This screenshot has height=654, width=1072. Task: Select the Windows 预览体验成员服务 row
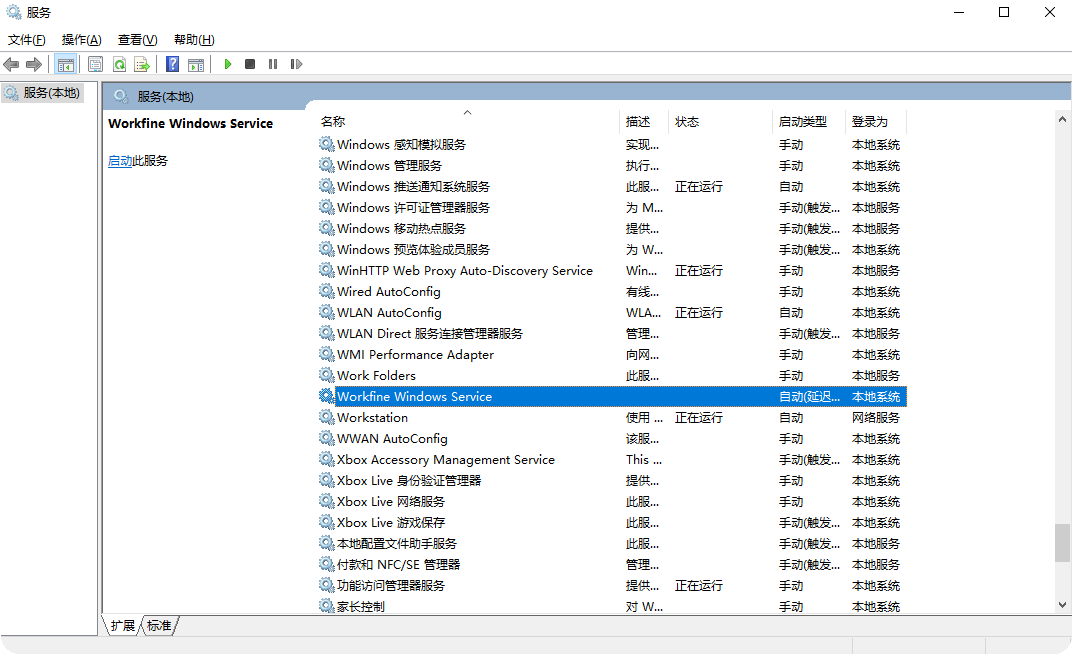612,249
